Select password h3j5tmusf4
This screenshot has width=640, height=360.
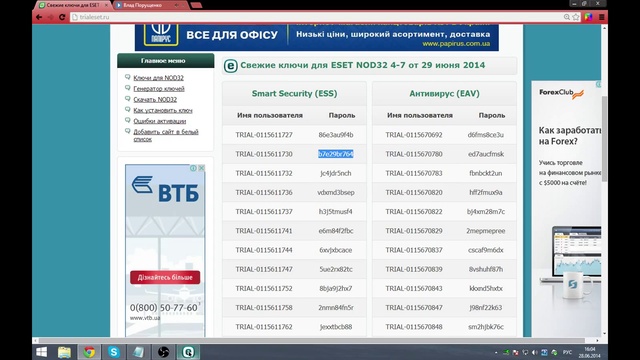coord(336,211)
